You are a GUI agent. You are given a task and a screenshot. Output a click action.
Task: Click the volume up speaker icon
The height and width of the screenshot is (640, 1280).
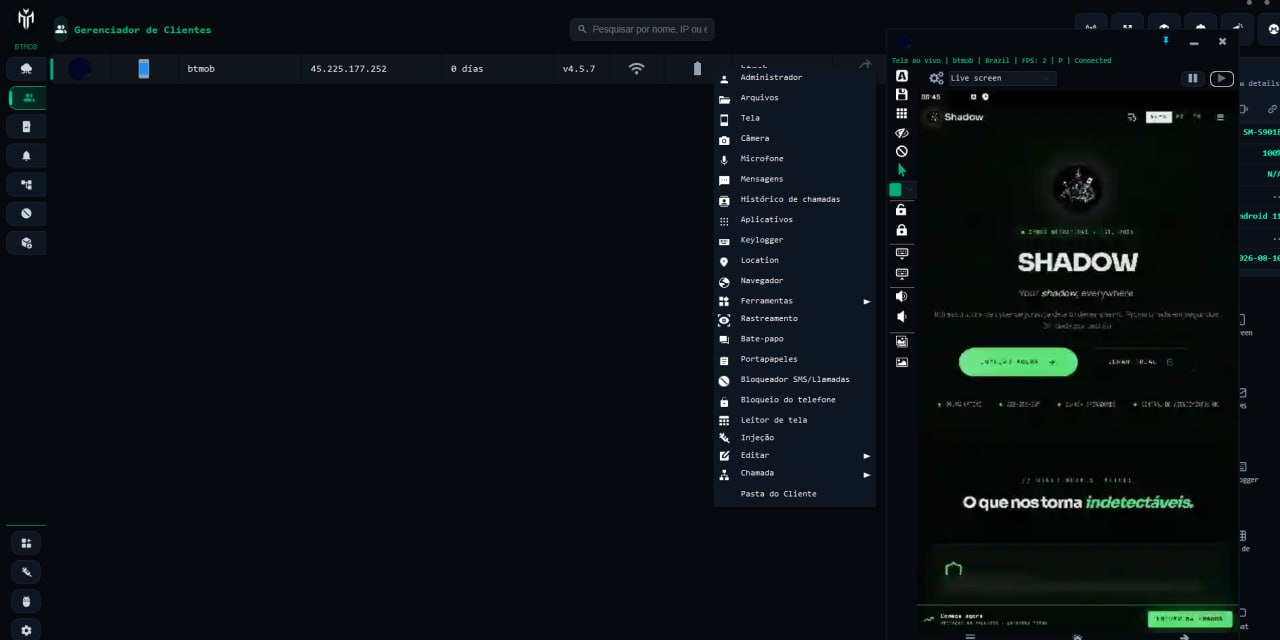[x=901, y=296]
